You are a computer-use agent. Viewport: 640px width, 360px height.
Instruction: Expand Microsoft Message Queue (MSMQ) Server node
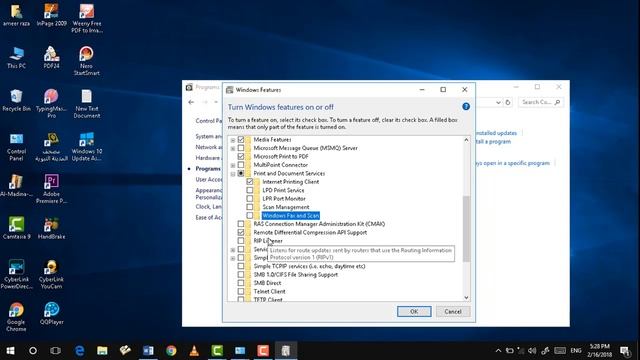coord(233,148)
